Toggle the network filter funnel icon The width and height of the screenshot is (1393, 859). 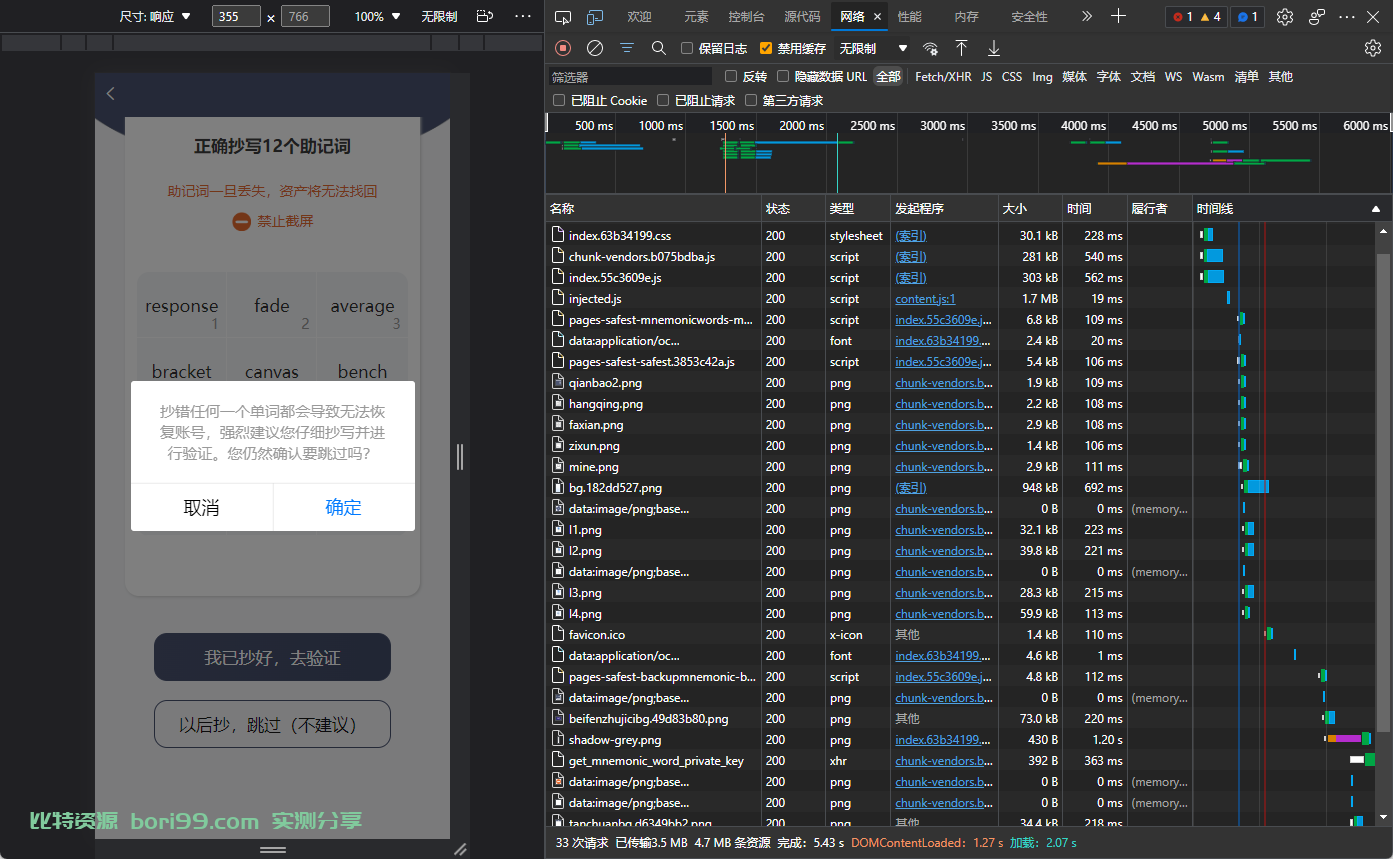tap(627, 48)
